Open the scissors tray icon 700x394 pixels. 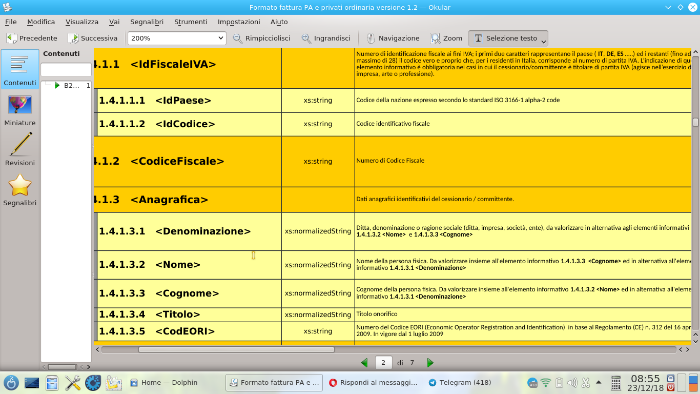586,383
